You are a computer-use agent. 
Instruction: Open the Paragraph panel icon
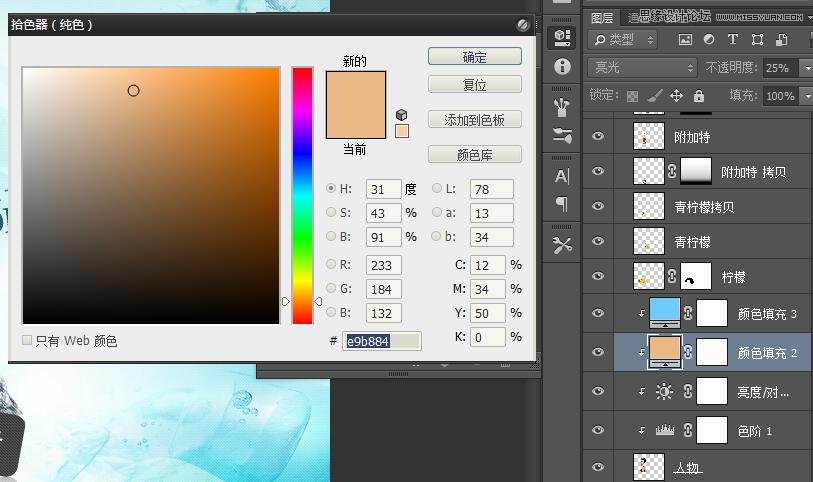(562, 204)
